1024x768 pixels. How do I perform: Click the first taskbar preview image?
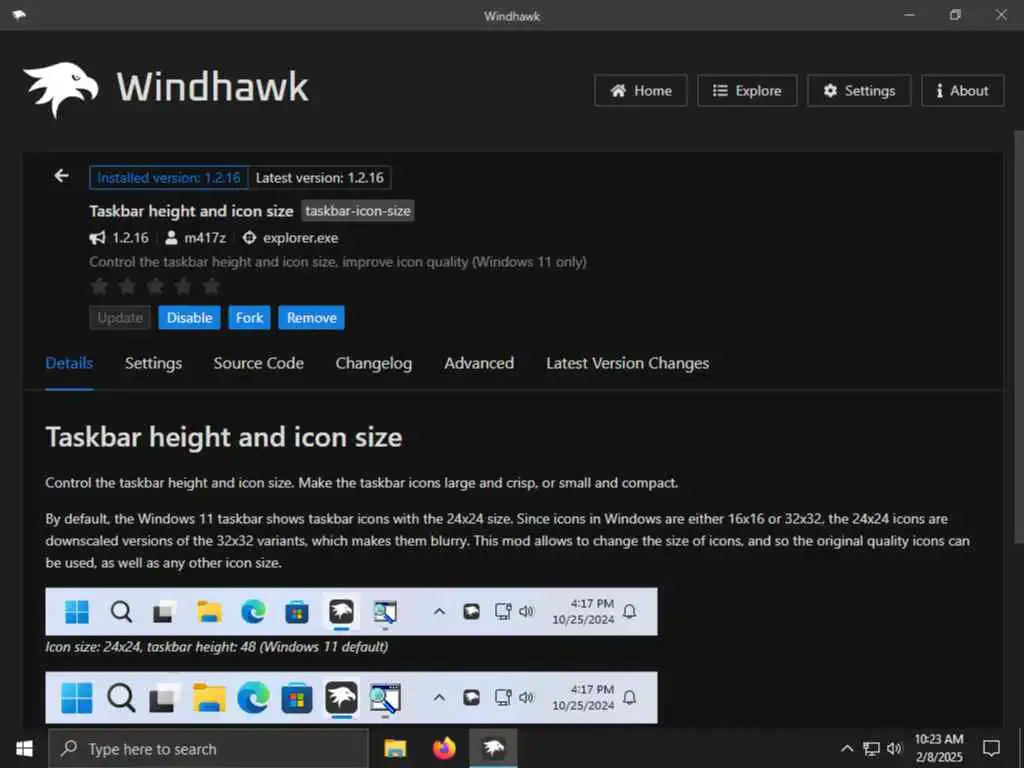[351, 612]
